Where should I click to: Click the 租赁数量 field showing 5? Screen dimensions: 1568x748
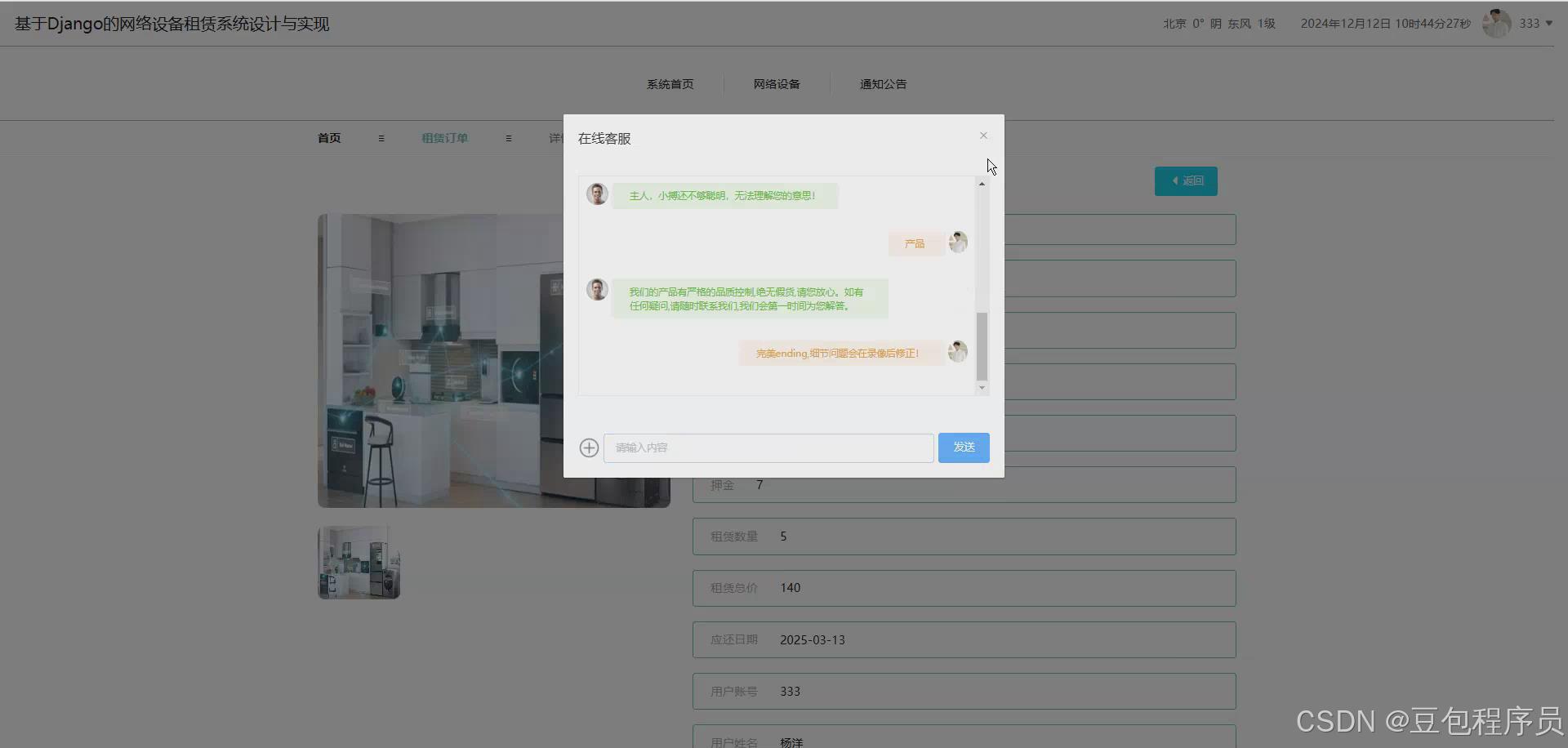964,537
